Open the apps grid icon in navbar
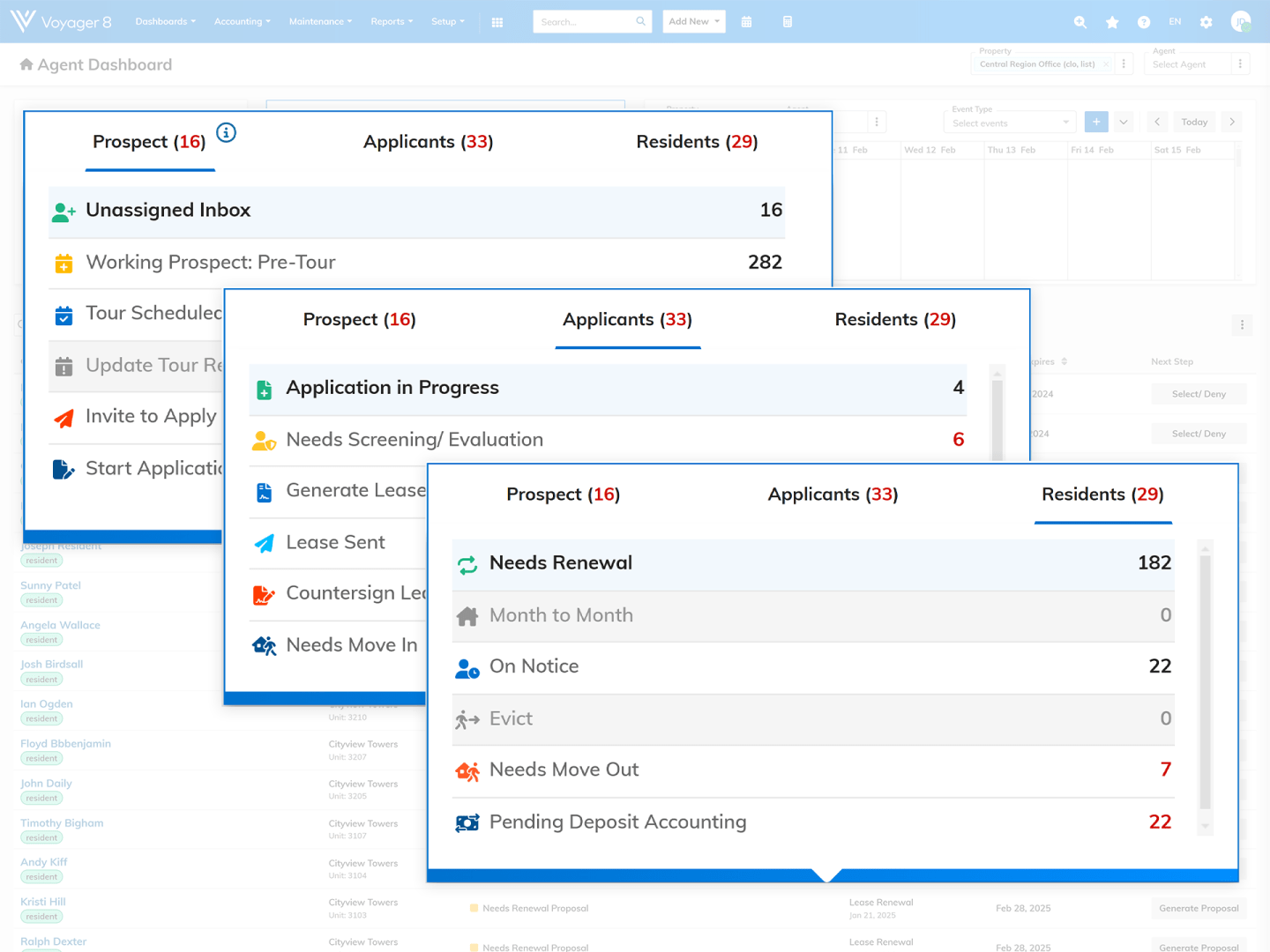1270x952 pixels. coord(497,22)
